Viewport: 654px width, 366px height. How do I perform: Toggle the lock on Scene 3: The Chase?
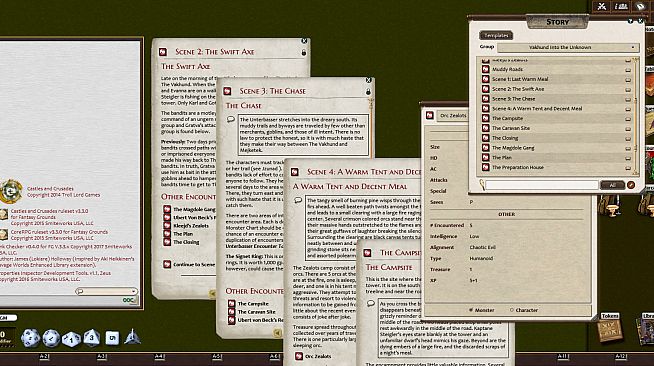(x=368, y=91)
